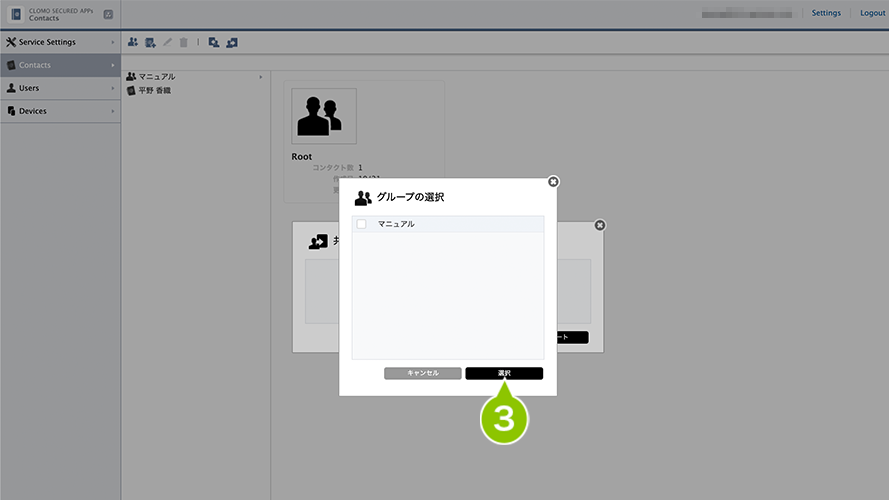
Task: Expand the マニュアル group arrow in tree
Action: [x=261, y=77]
